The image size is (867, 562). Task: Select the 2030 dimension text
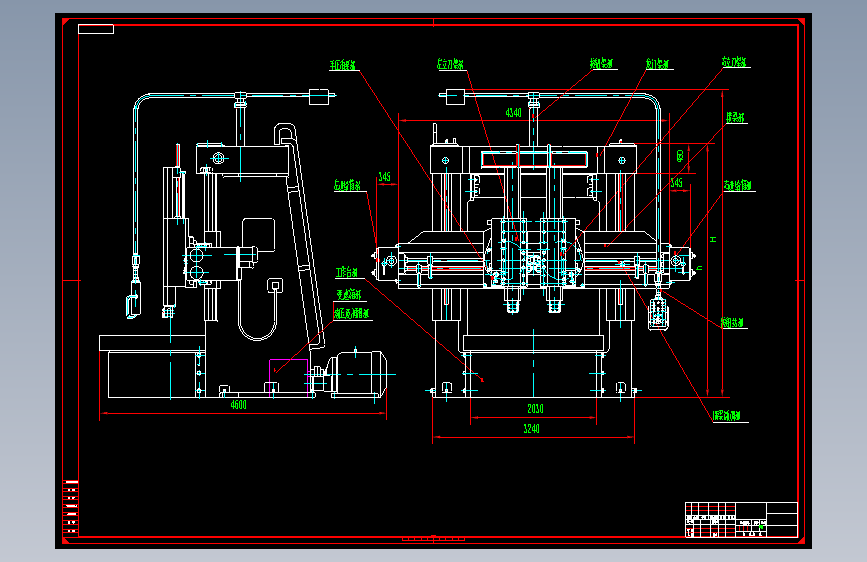pyautogui.click(x=535, y=409)
